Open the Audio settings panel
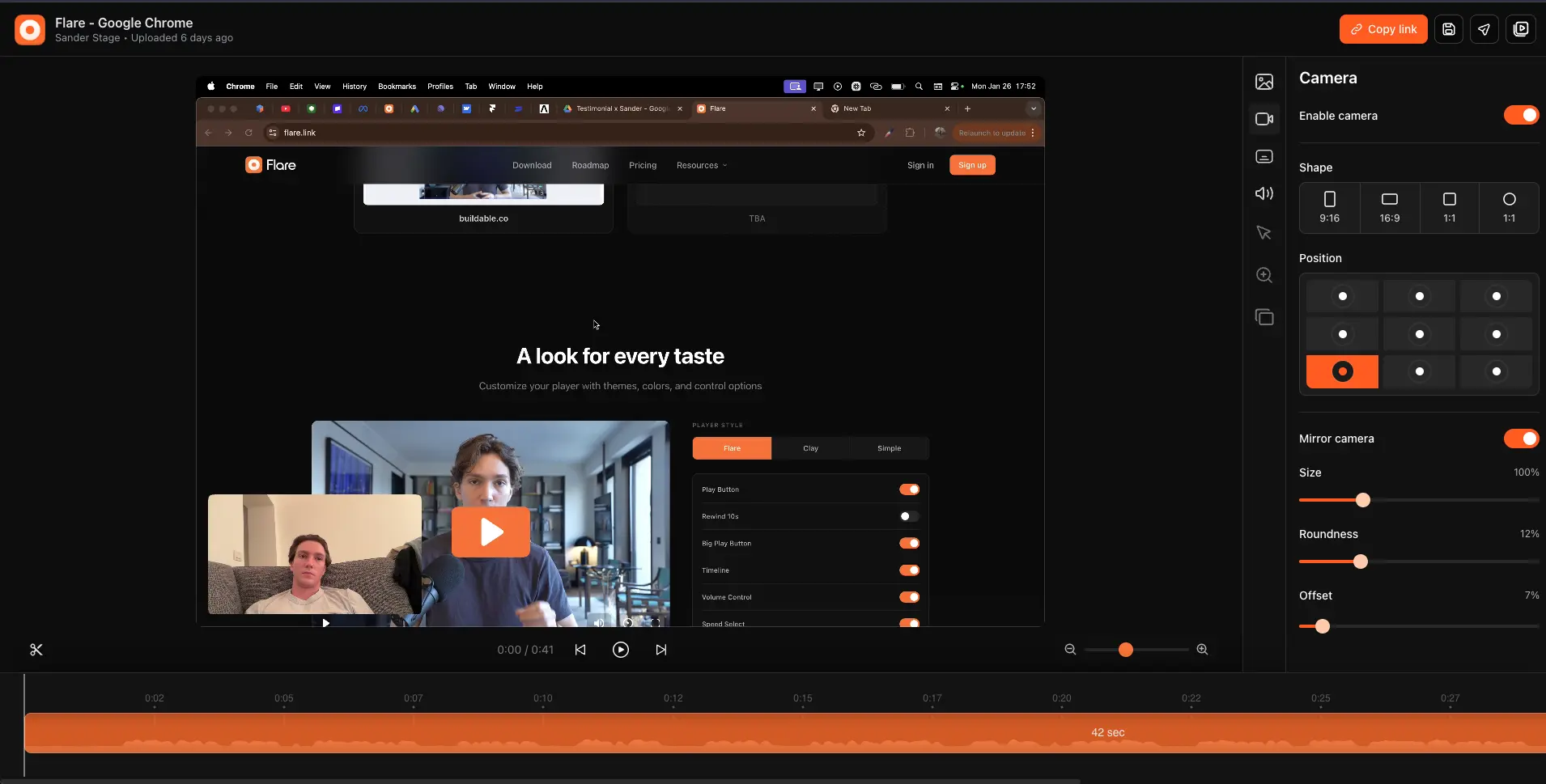The image size is (1546, 784). (1265, 193)
